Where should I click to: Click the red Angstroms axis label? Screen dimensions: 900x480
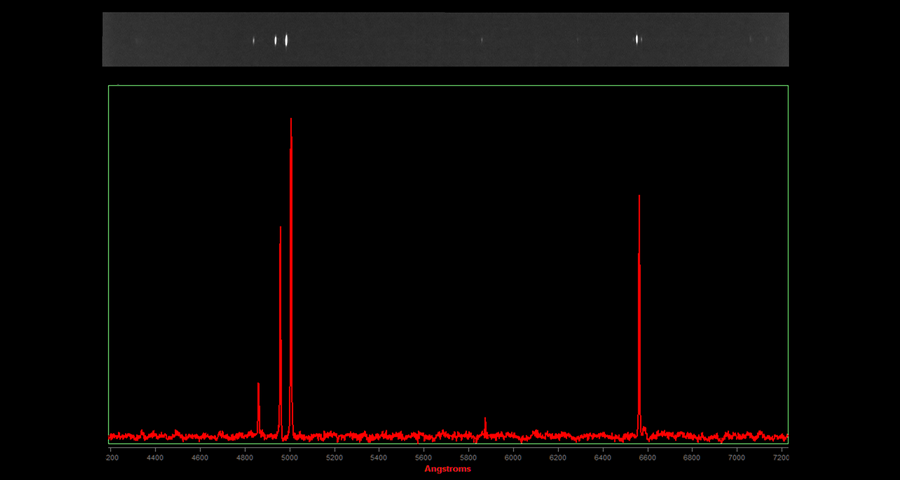coord(447,469)
